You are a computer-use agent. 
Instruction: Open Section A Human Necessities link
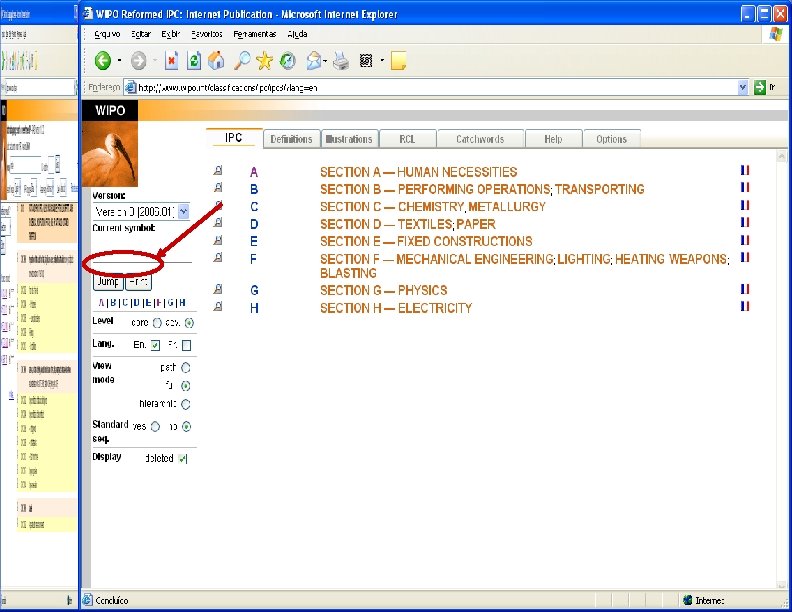click(418, 172)
